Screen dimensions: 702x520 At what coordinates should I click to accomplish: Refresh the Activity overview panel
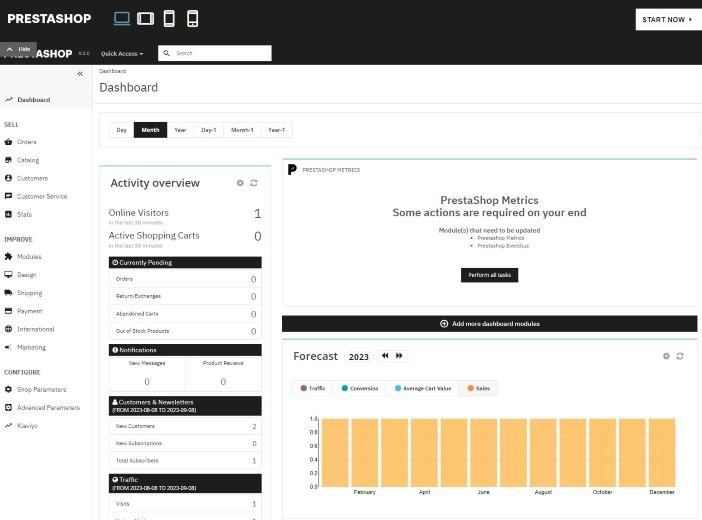(254, 183)
